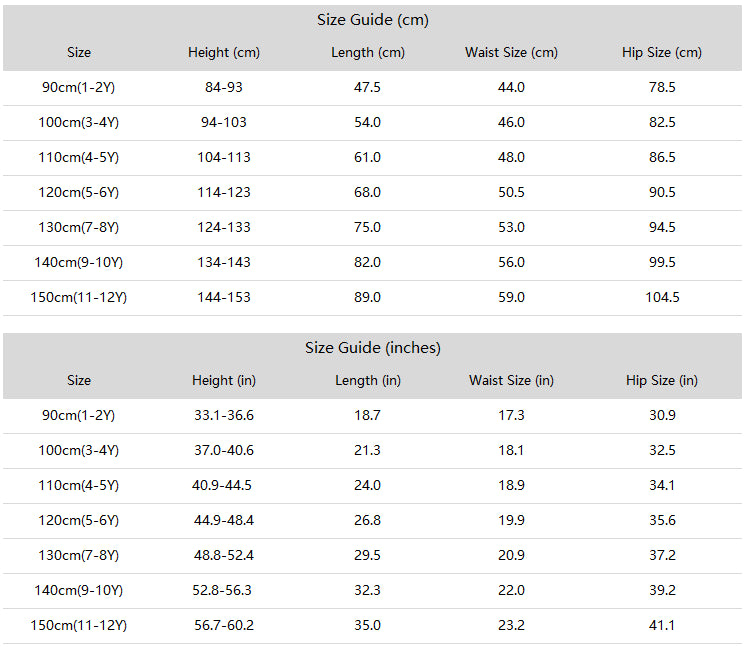Click the 90cm(1-2Y) row in cm table
Viewport: 750px width, 648px height.
(373, 88)
